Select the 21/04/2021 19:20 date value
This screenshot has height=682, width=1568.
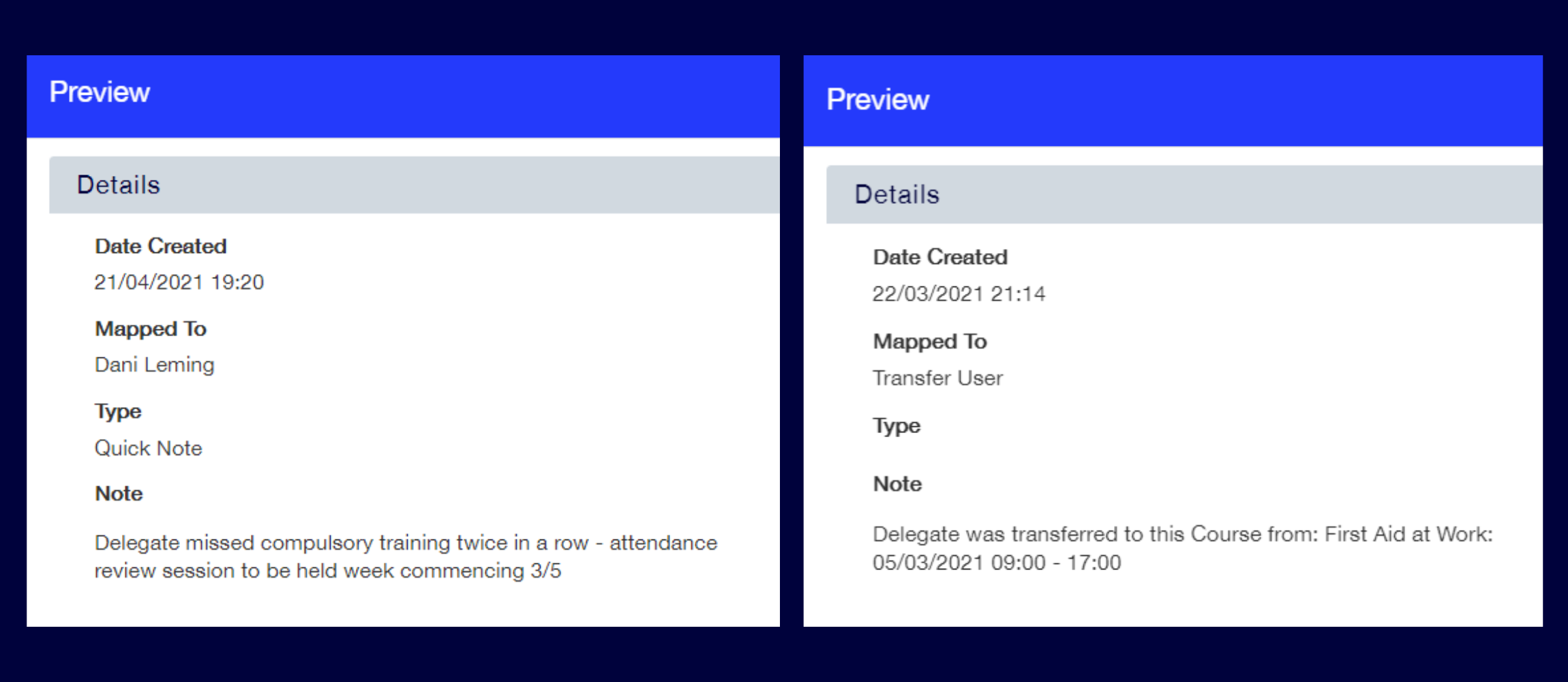(179, 282)
